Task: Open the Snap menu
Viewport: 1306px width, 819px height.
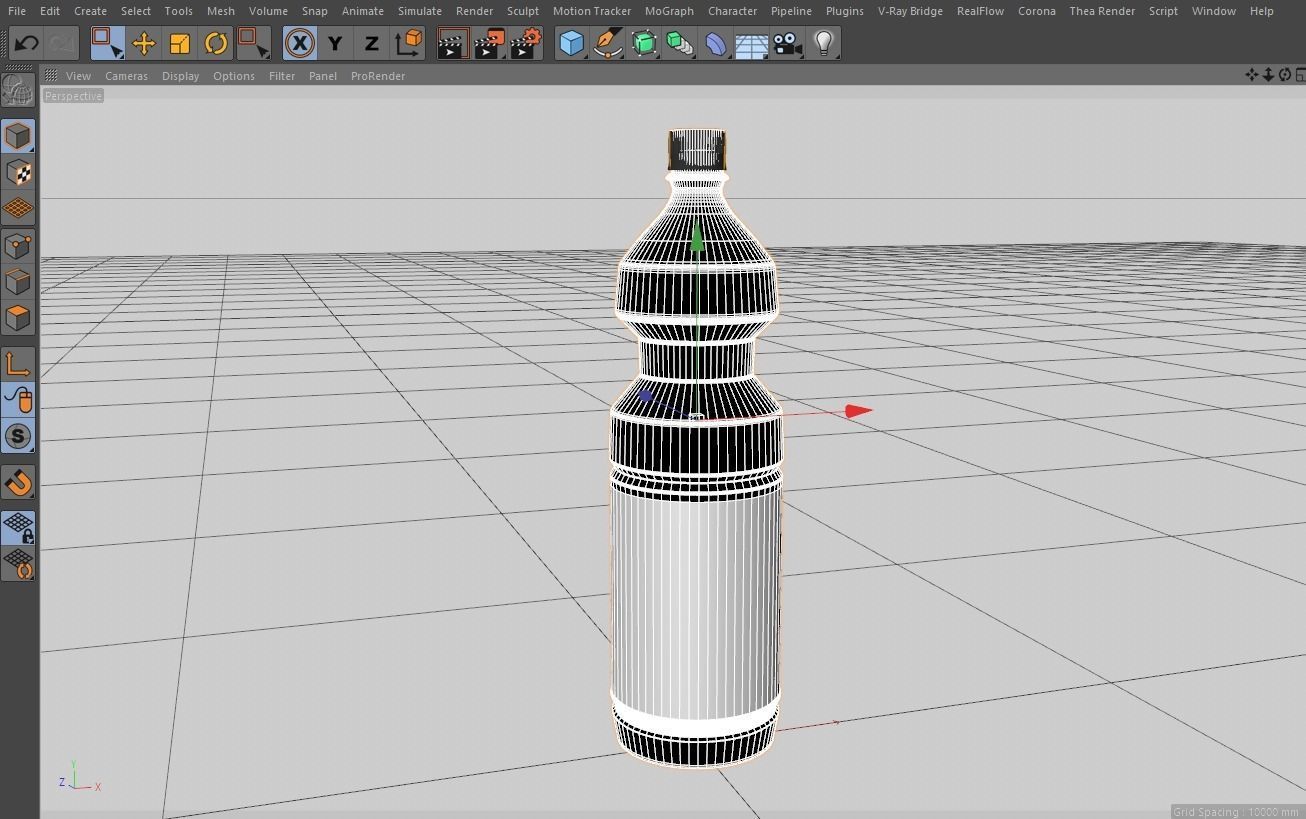Action: [315, 11]
